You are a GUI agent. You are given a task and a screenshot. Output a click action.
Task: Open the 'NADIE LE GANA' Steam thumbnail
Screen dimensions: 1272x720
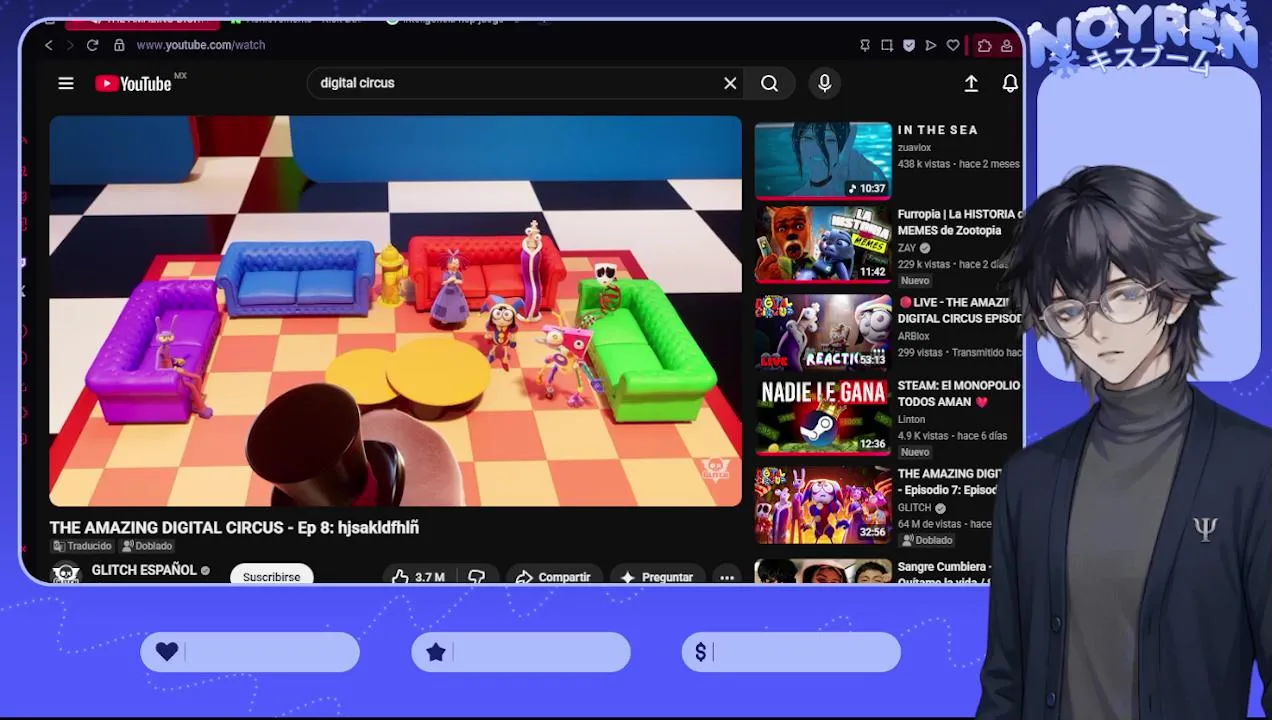[823, 417]
